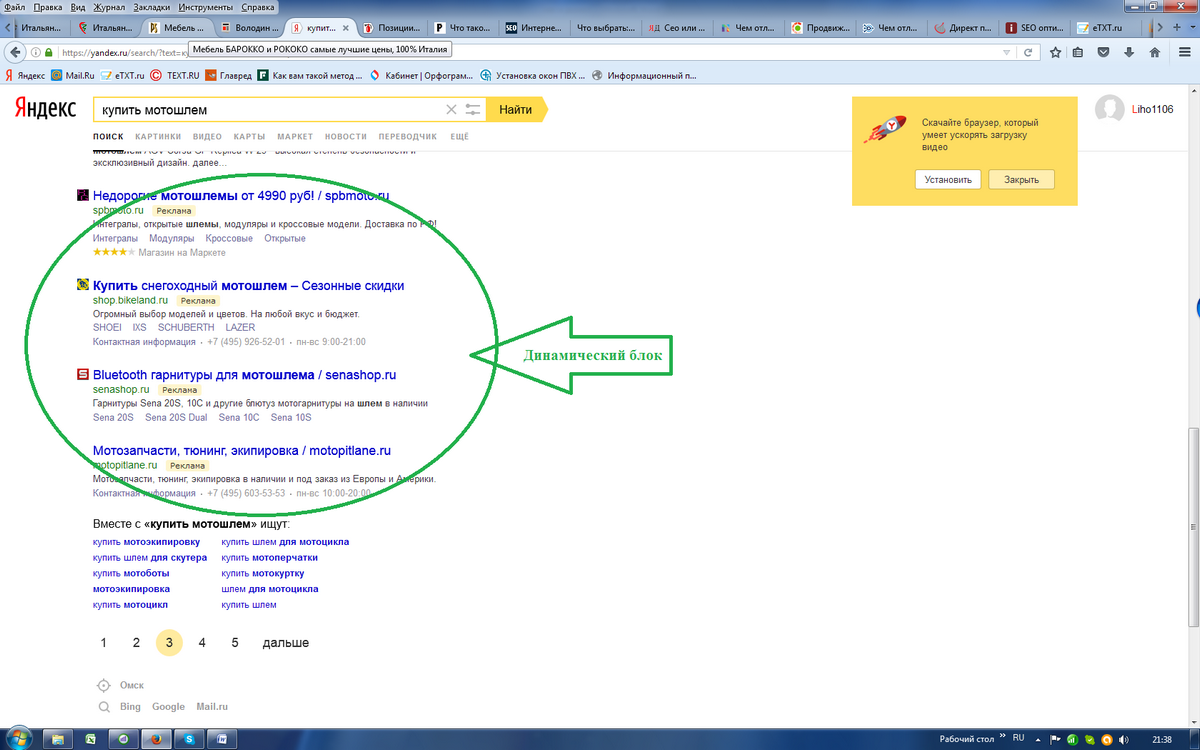Open the Закладки menu

tap(151, 6)
